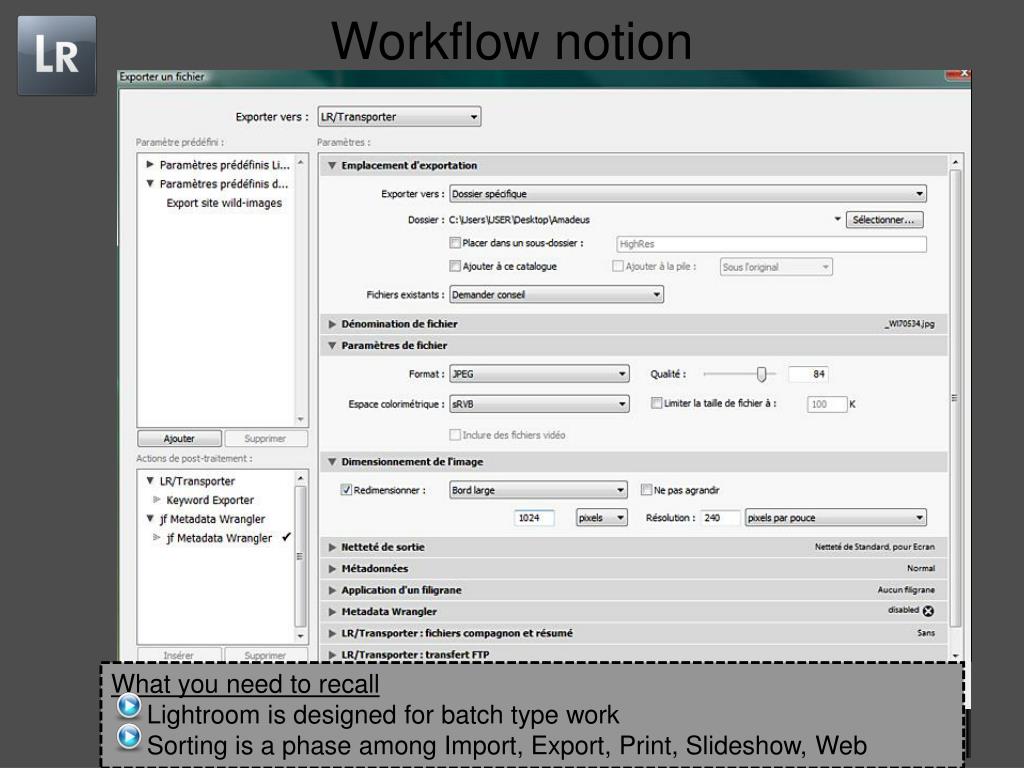Toggle 'Placer dans un sous-dossier' checkbox
1024x768 pixels.
(x=455, y=243)
